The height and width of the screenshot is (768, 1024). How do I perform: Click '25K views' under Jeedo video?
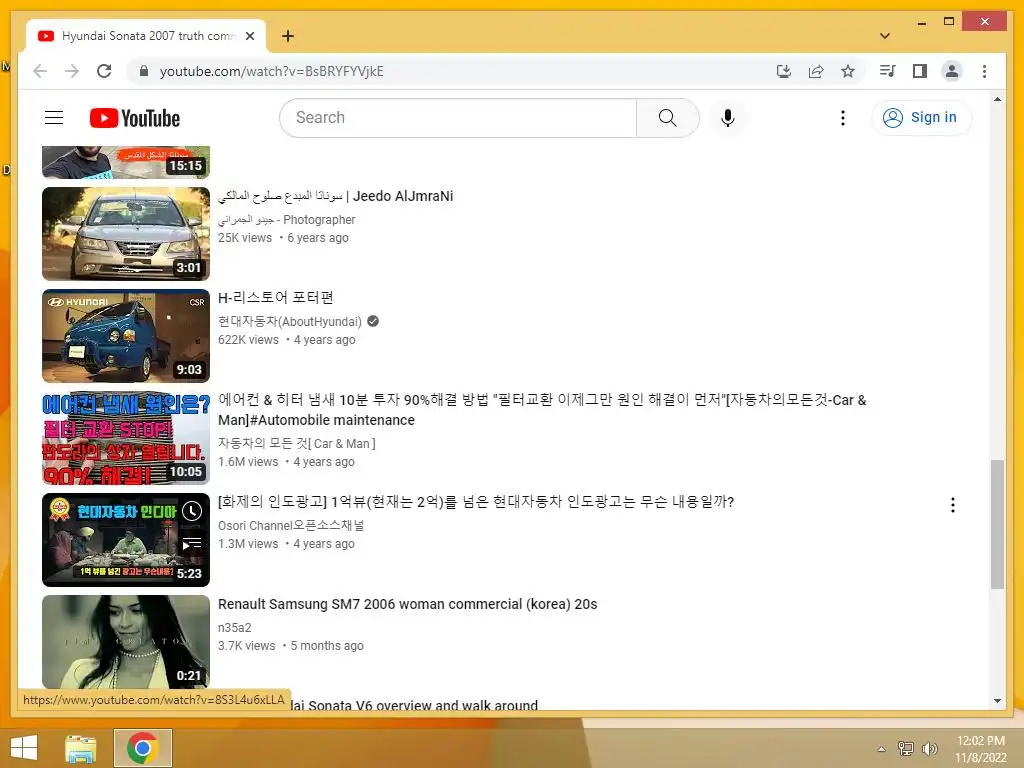click(245, 238)
